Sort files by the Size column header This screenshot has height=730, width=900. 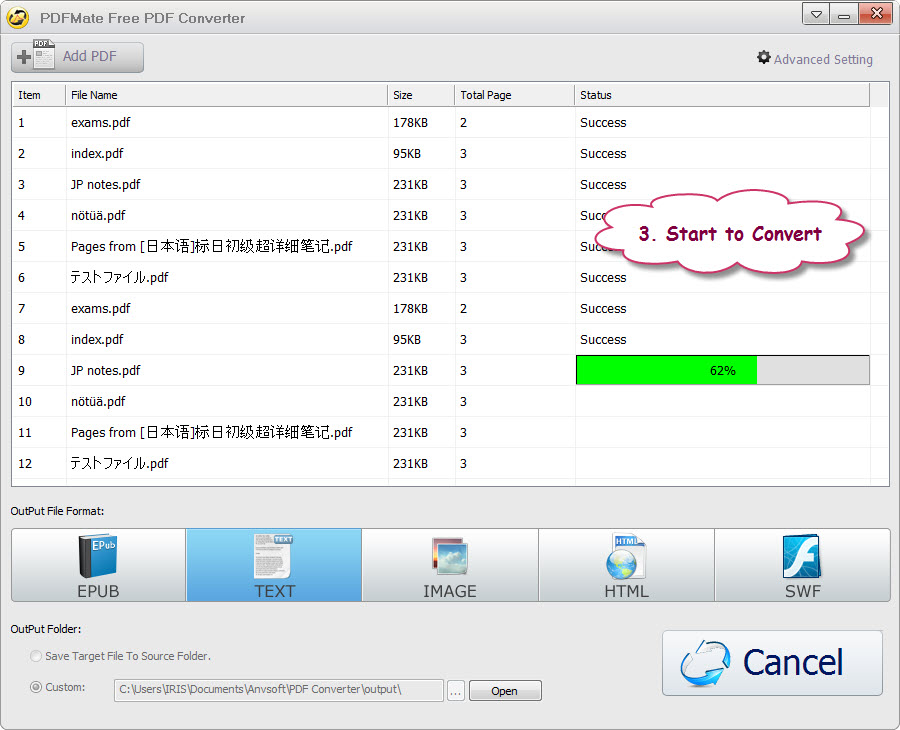[x=402, y=94]
